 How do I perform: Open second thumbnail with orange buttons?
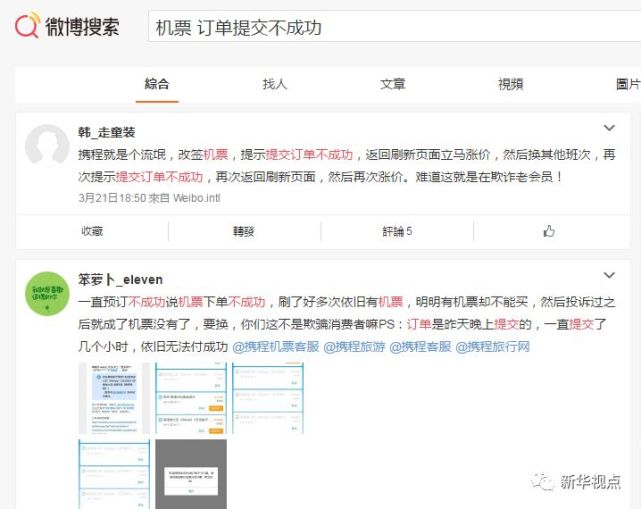(191, 398)
